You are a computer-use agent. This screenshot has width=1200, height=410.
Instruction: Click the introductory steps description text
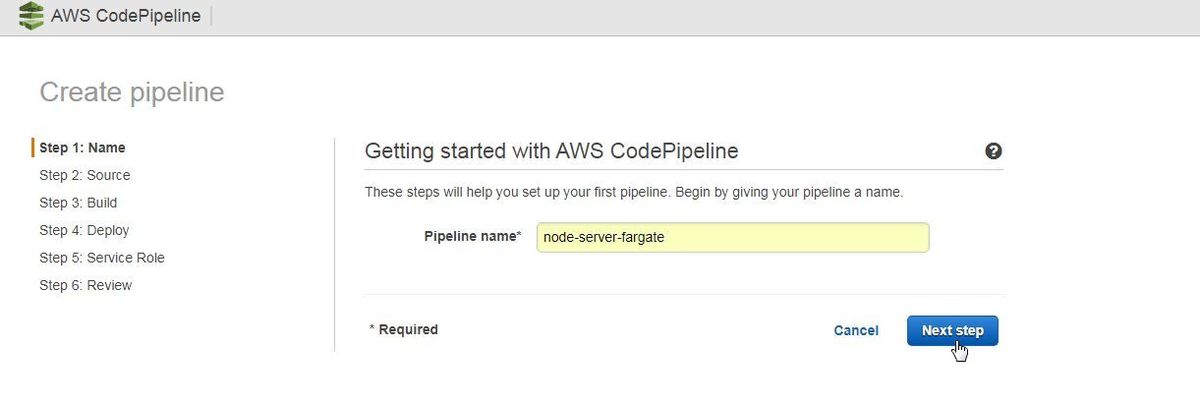pyautogui.click(x=634, y=191)
